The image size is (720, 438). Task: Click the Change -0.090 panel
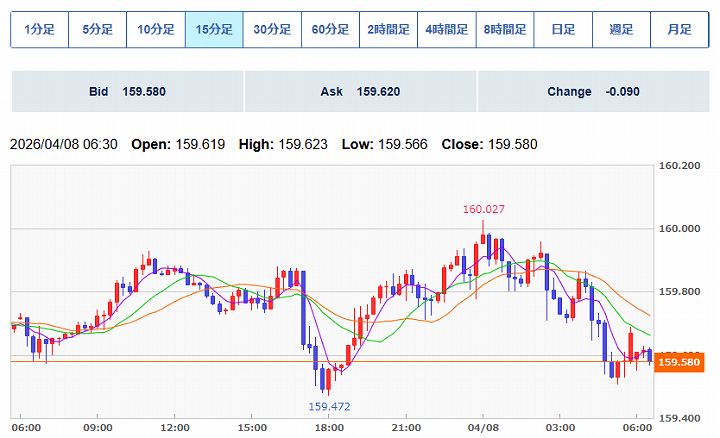coord(593,92)
